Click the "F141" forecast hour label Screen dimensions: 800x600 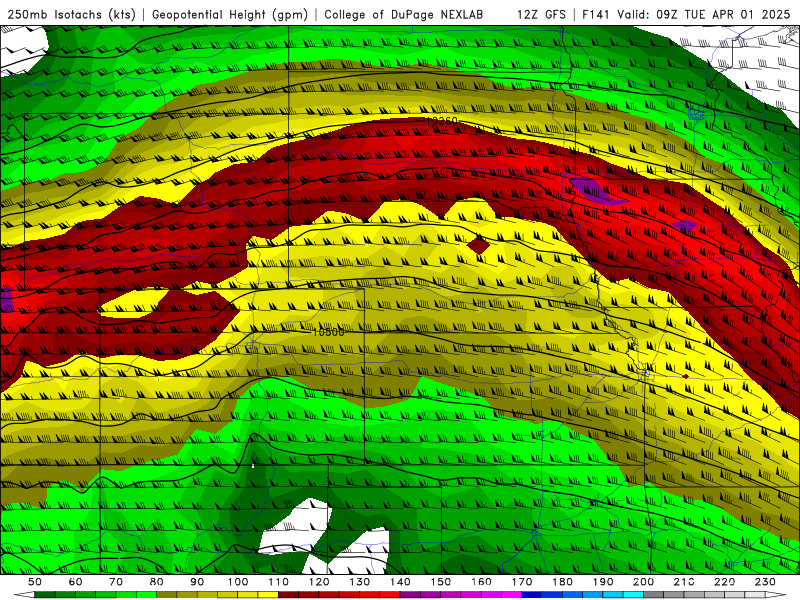pos(597,14)
